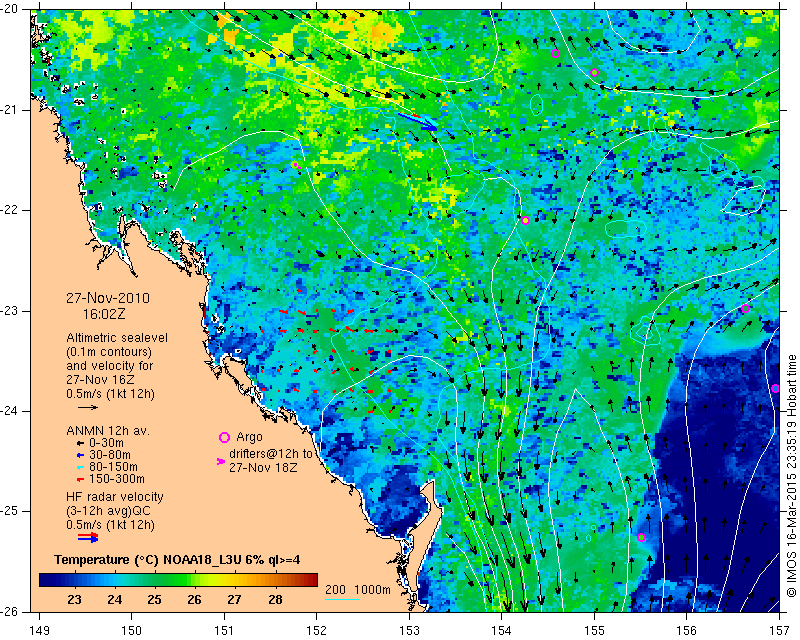800x640 pixels.
Task: Click the colorbar tick label '28'
Action: [276, 600]
